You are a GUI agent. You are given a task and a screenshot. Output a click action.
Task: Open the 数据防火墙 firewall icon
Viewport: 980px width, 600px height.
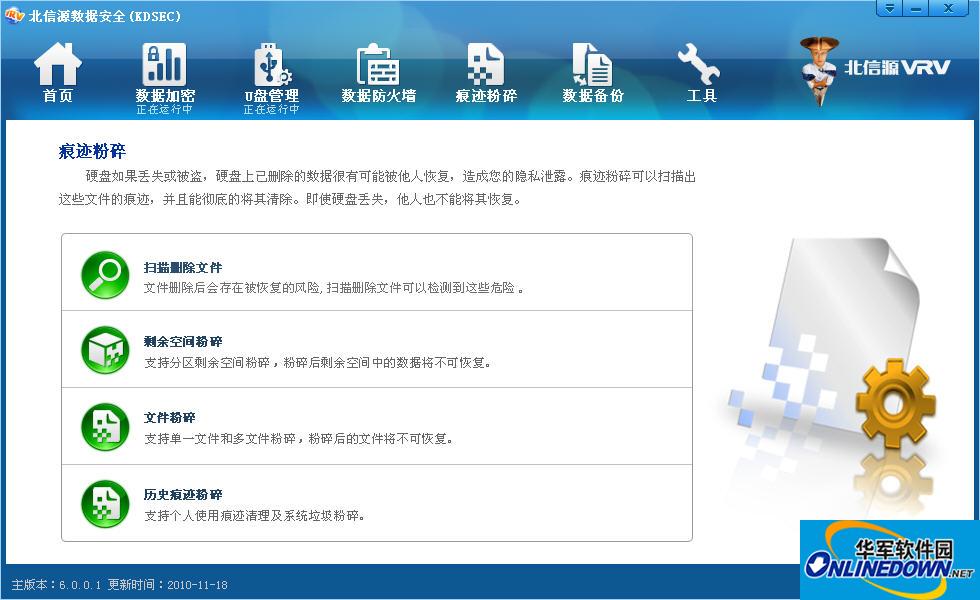378,62
